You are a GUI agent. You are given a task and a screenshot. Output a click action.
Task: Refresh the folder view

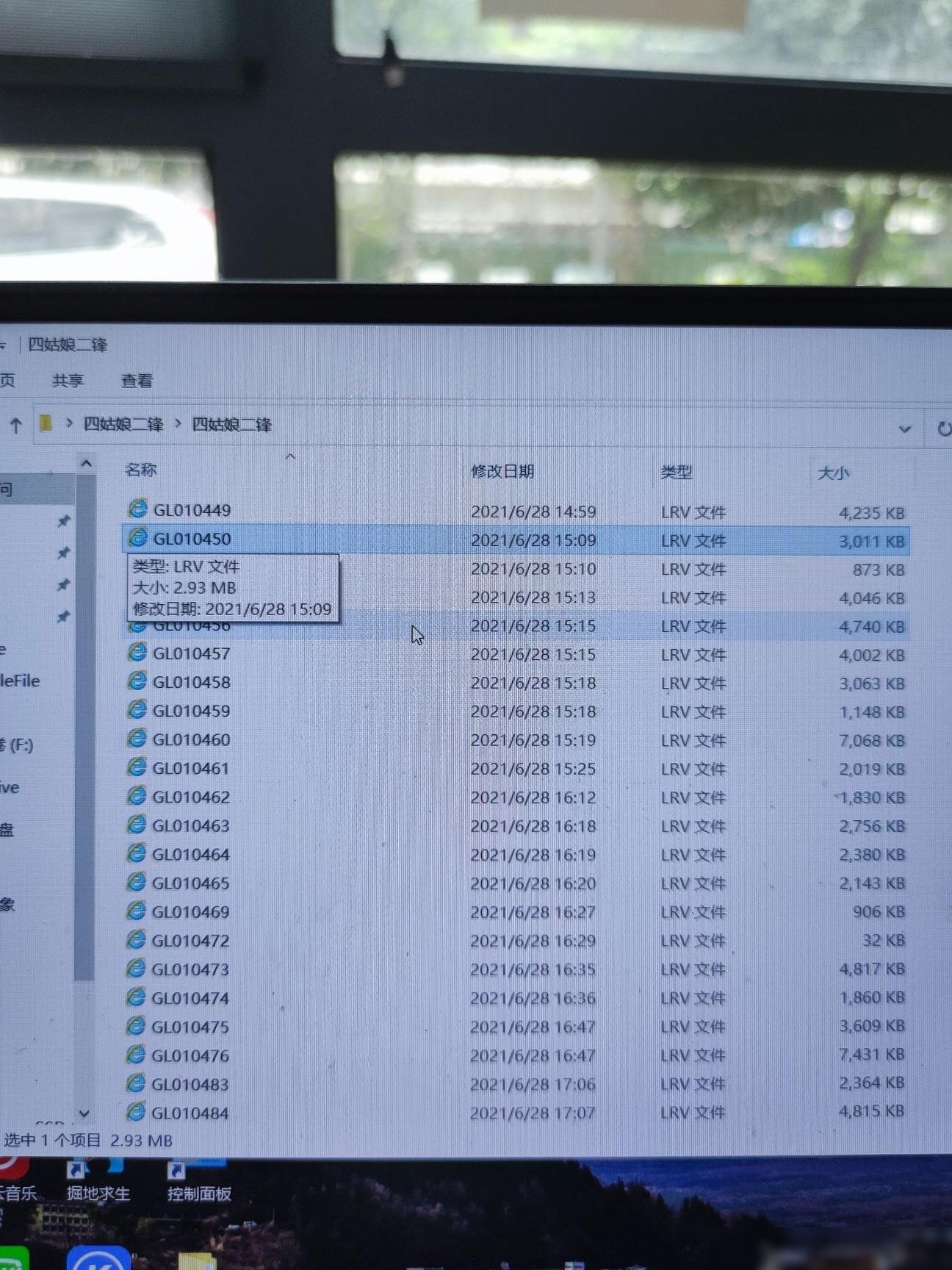943,428
